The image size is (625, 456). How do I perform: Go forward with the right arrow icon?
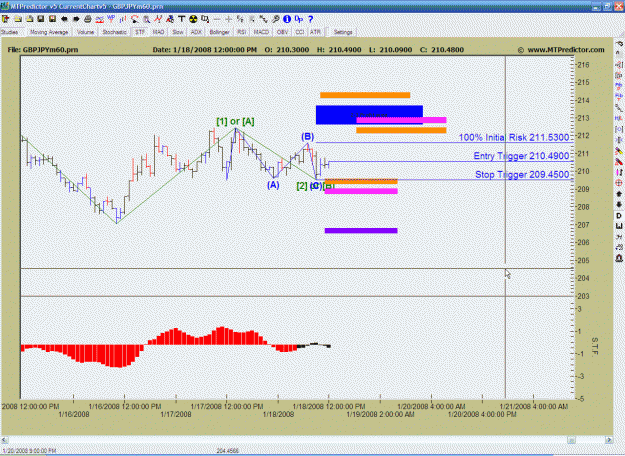click(76, 19)
